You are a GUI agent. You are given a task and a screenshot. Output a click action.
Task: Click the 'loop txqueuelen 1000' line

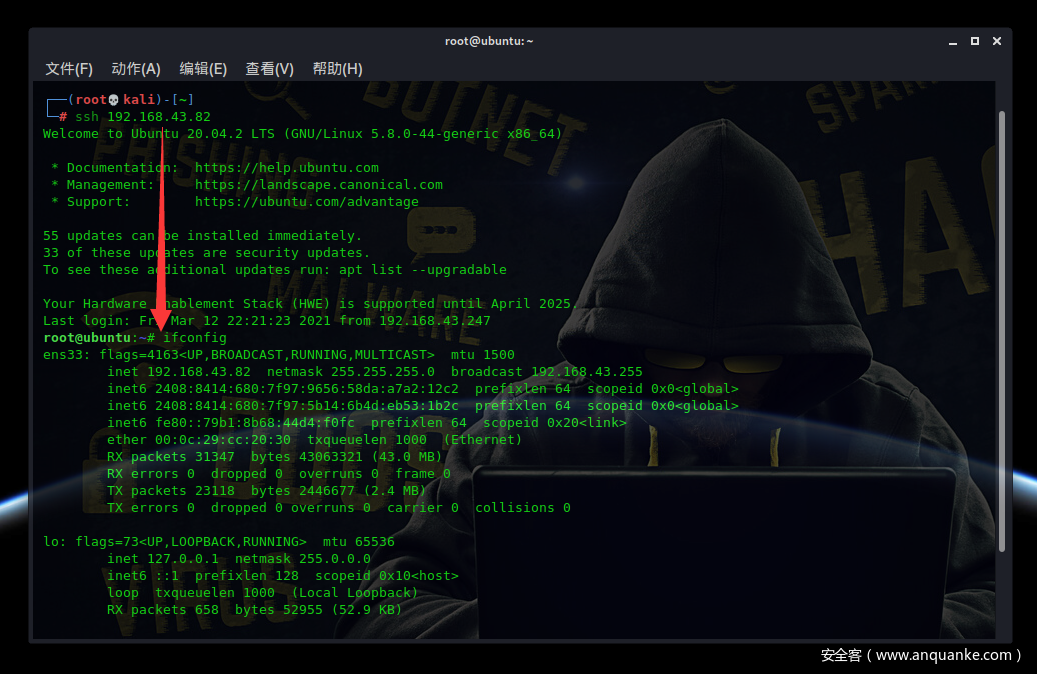[263, 593]
